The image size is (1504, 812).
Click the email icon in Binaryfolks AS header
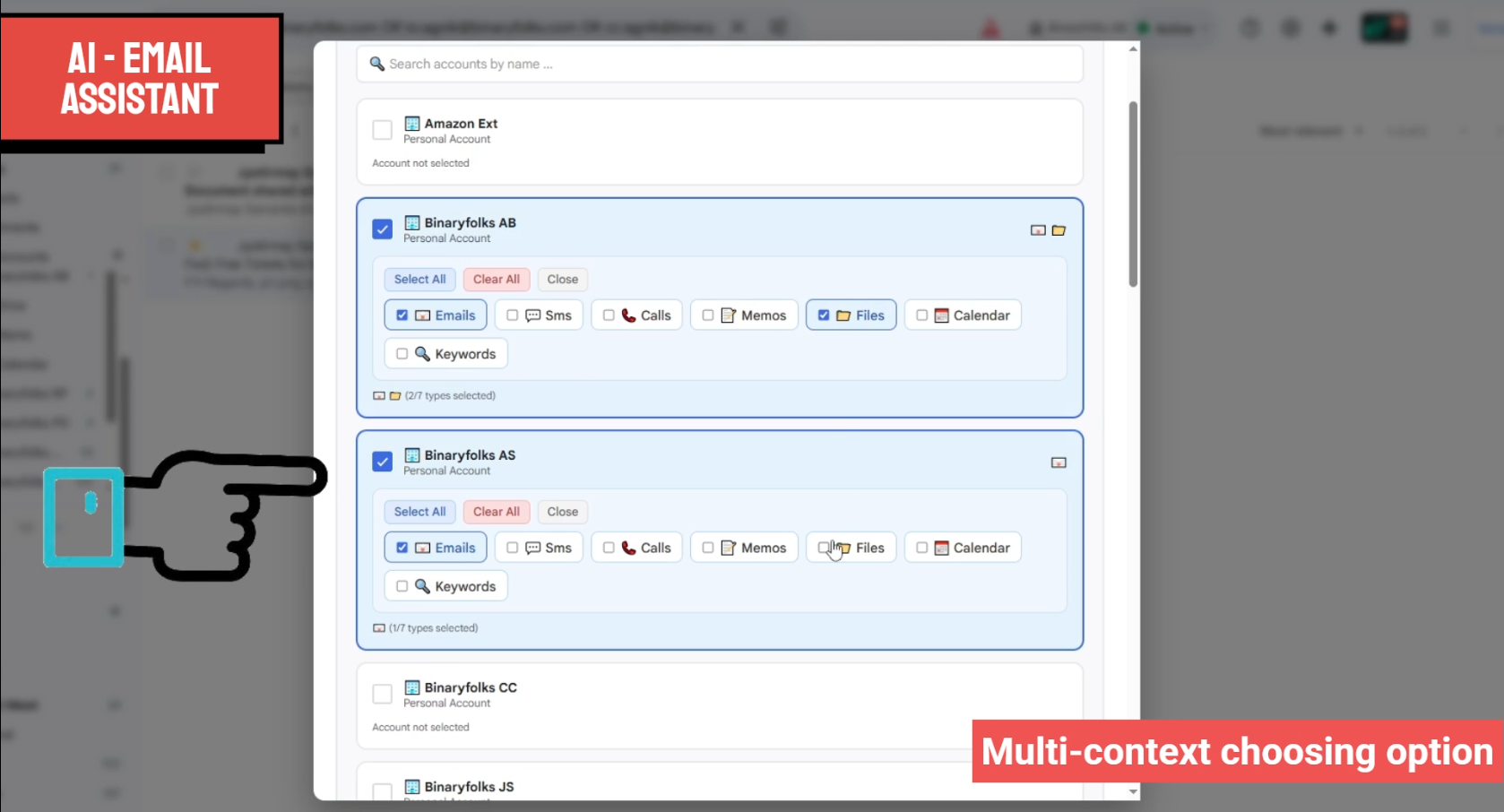pos(1059,462)
